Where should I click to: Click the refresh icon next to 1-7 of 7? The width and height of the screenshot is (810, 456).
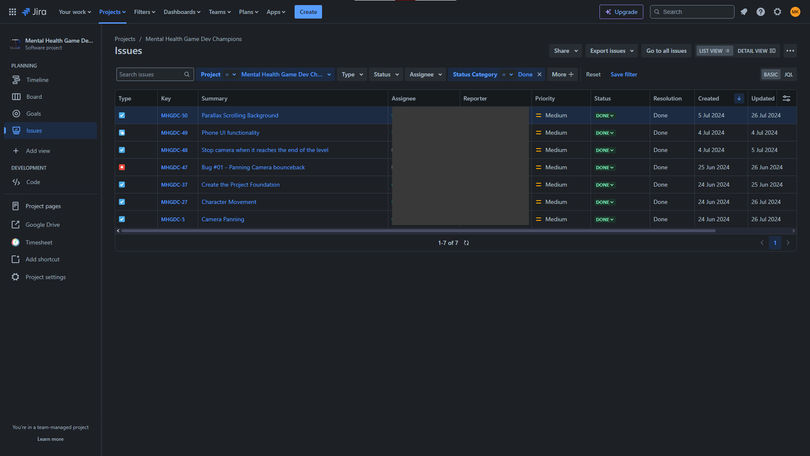(466, 243)
